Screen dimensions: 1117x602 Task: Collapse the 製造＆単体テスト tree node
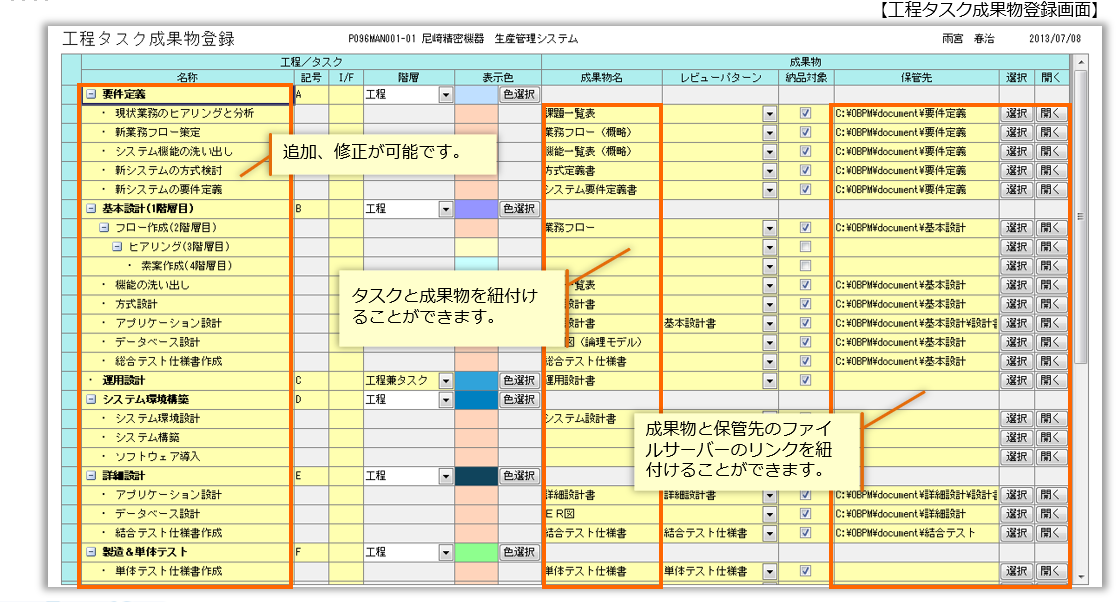pyautogui.click(x=91, y=552)
